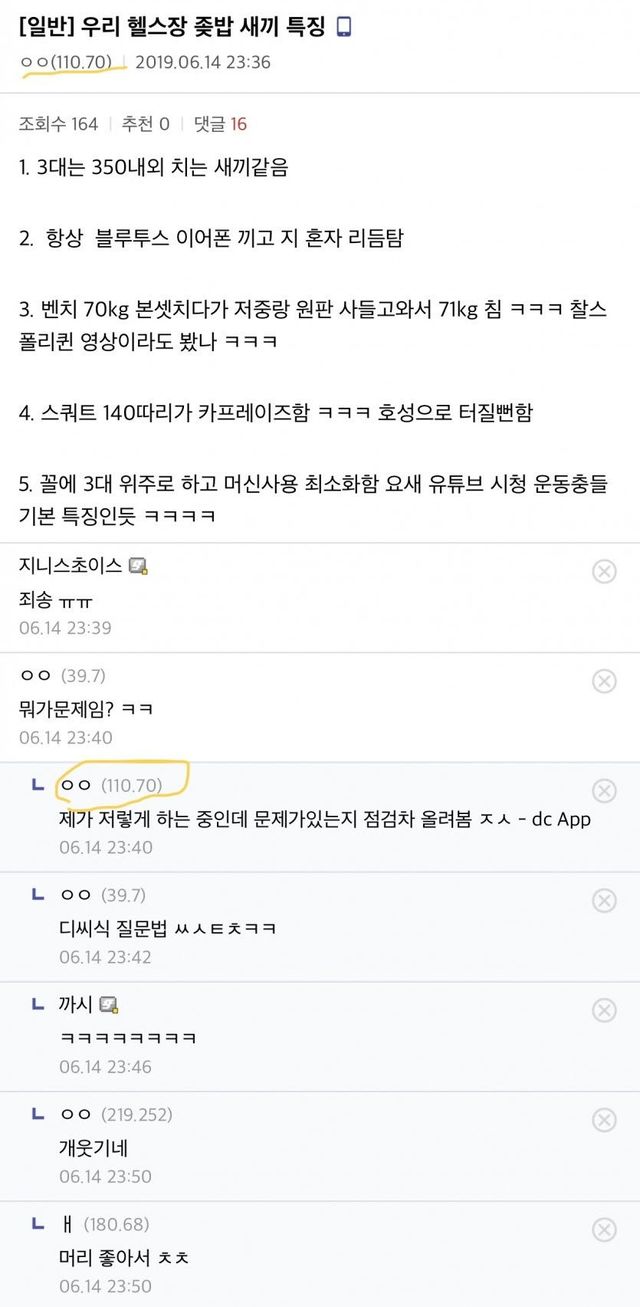Remove the 머리 좋아서 reply via X icon
The width and height of the screenshot is (640, 1307).
tap(604, 1230)
